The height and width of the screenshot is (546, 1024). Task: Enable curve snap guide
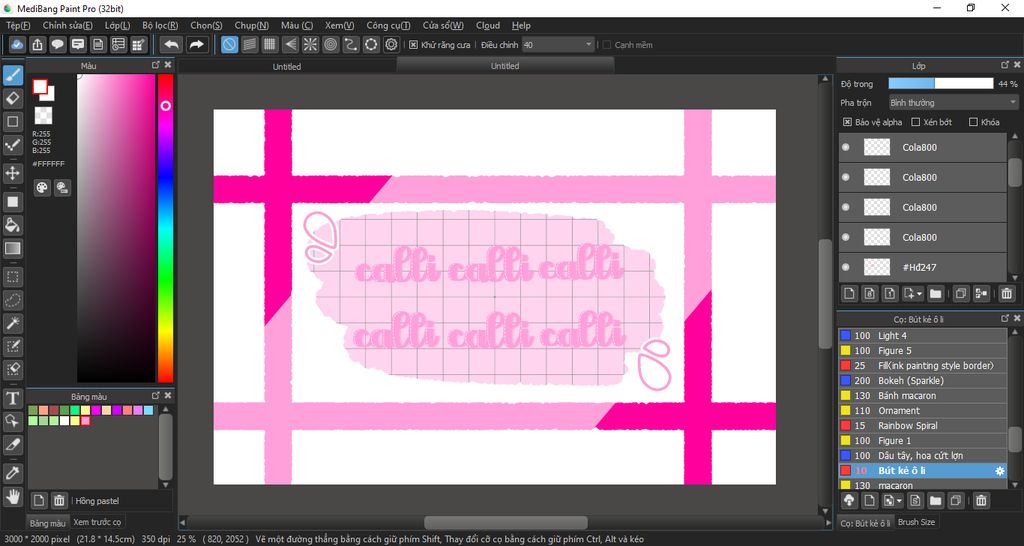(351, 44)
